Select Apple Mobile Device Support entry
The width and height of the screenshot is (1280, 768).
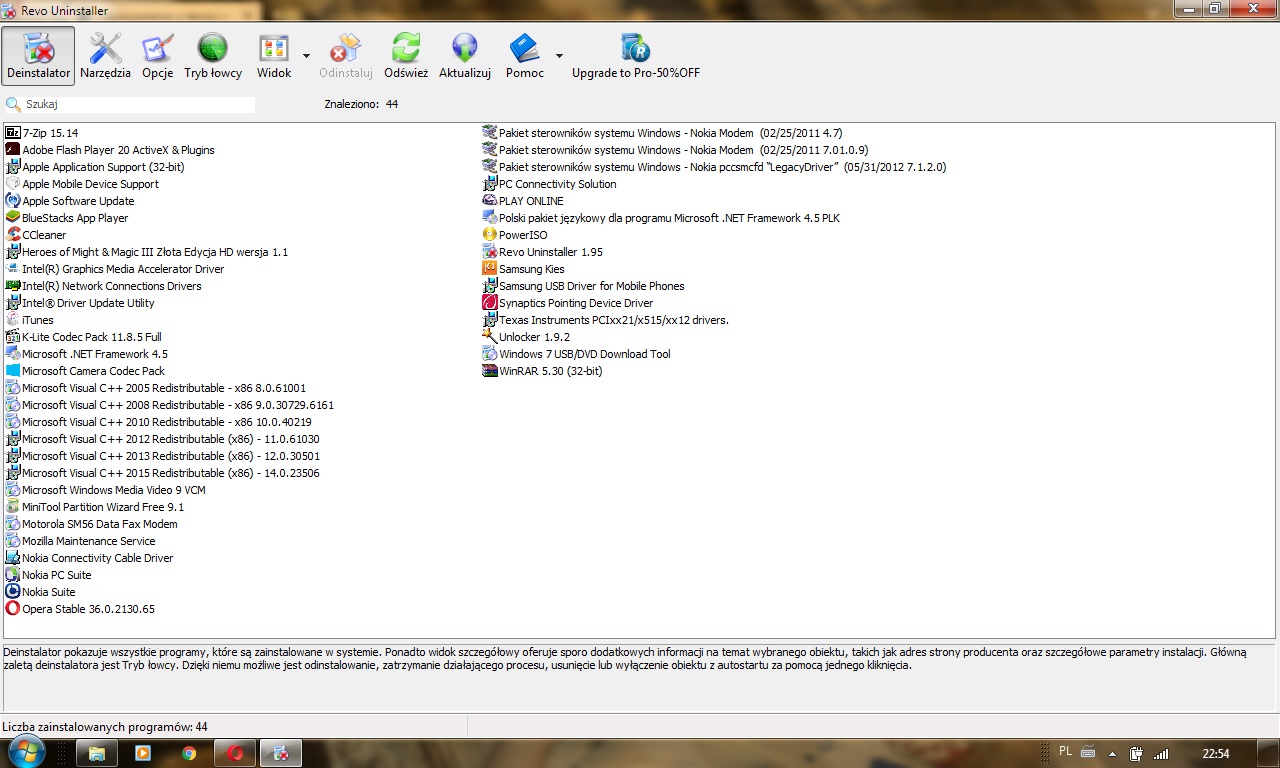(x=90, y=184)
